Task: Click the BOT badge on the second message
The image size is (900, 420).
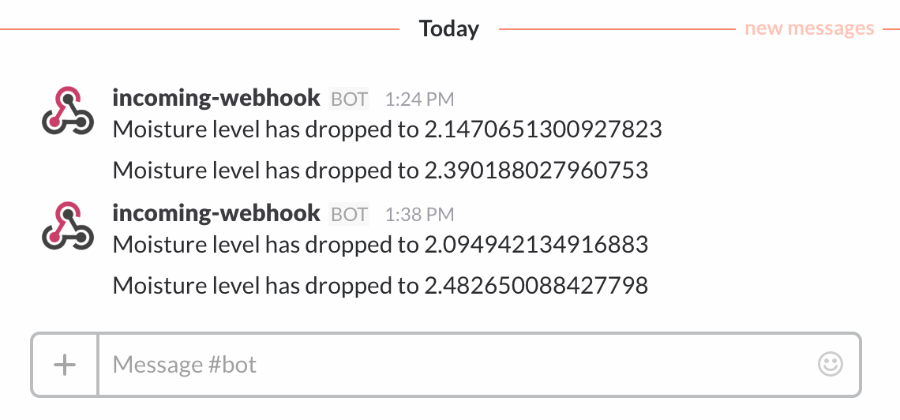Action: [x=349, y=214]
